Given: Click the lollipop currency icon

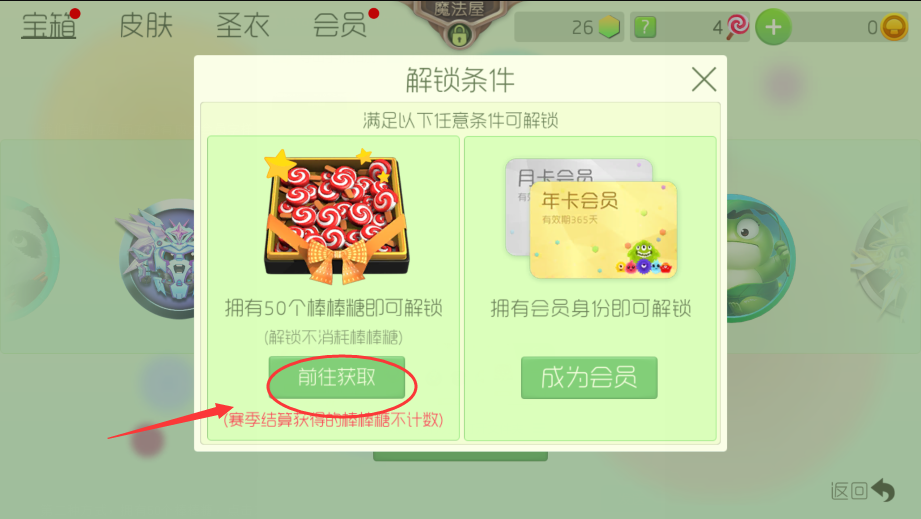Looking at the screenshot, I should click(737, 26).
